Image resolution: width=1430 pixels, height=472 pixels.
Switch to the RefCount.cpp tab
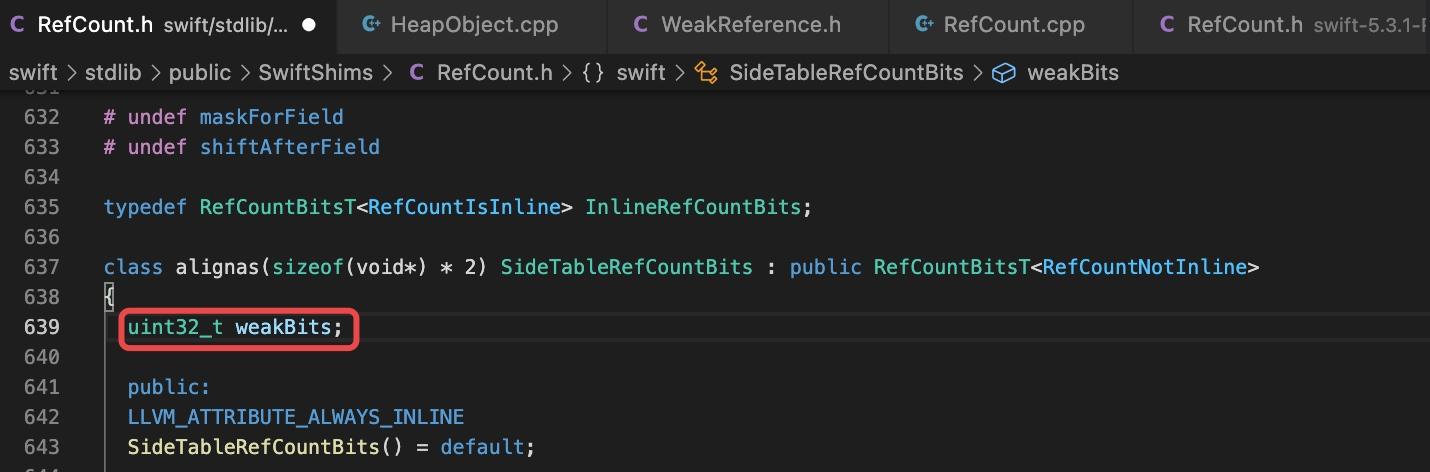point(1011,25)
